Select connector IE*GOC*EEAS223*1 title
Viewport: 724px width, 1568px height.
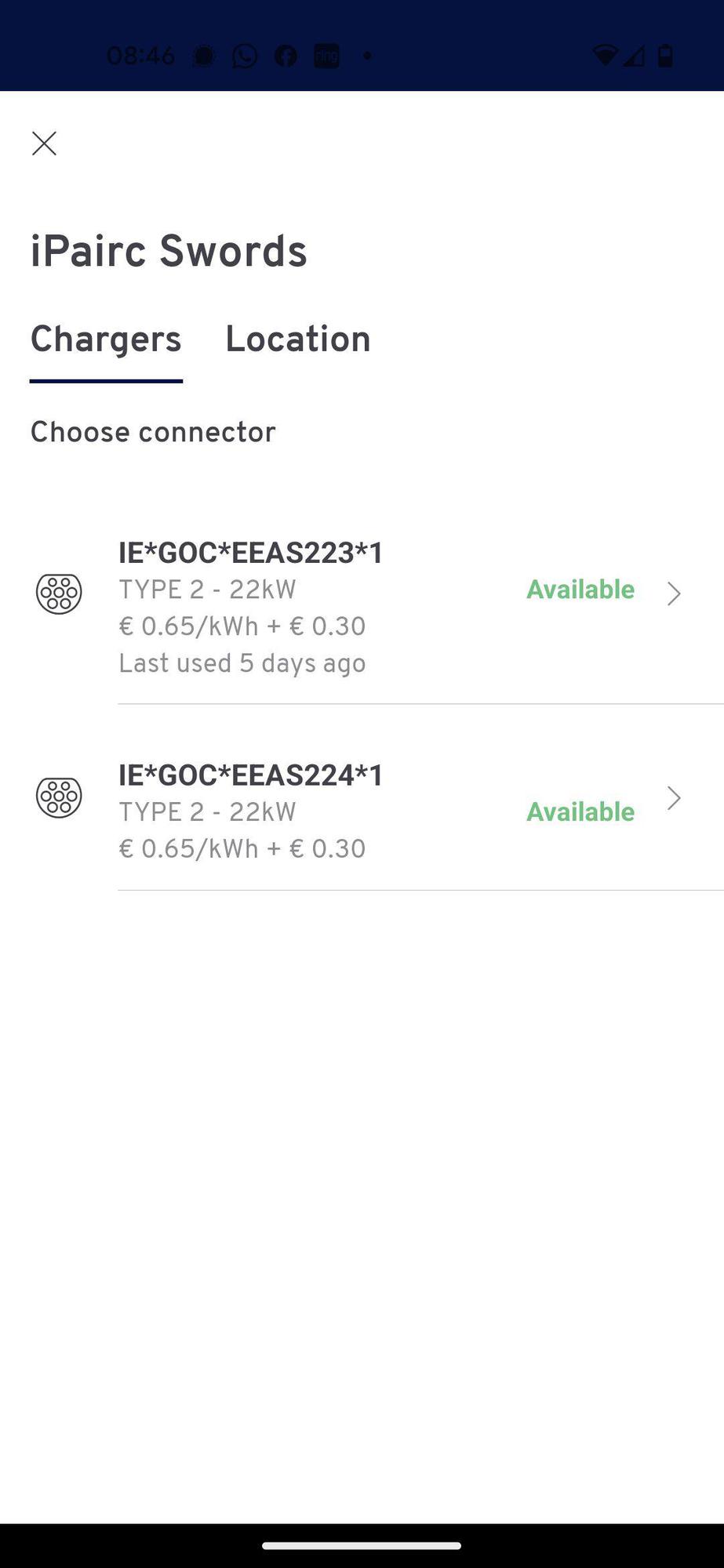[x=251, y=553]
